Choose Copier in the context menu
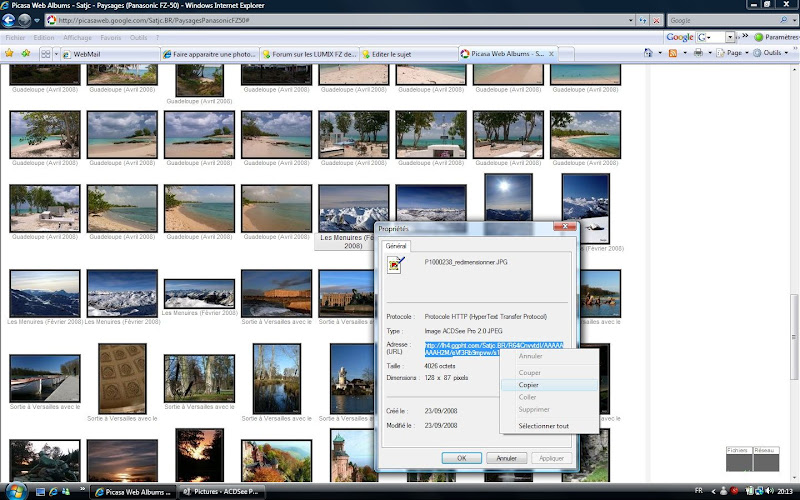The image size is (800, 500). (x=549, y=385)
